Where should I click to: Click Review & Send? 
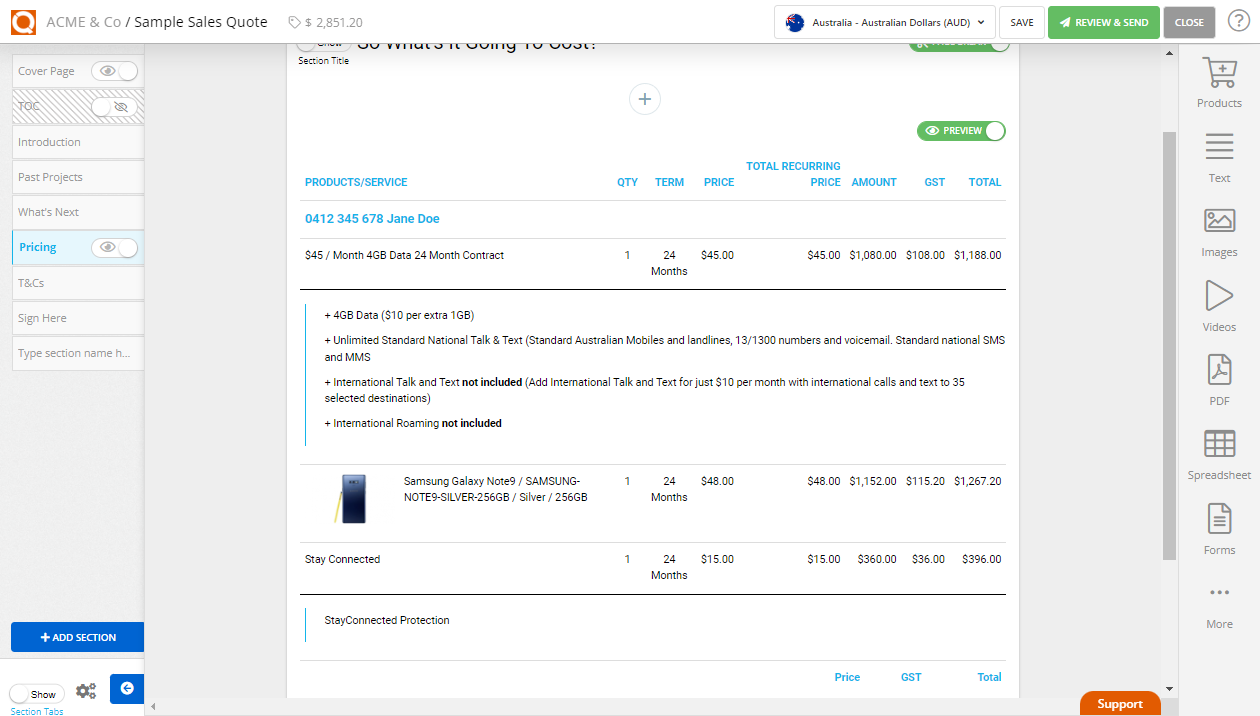[1103, 21]
